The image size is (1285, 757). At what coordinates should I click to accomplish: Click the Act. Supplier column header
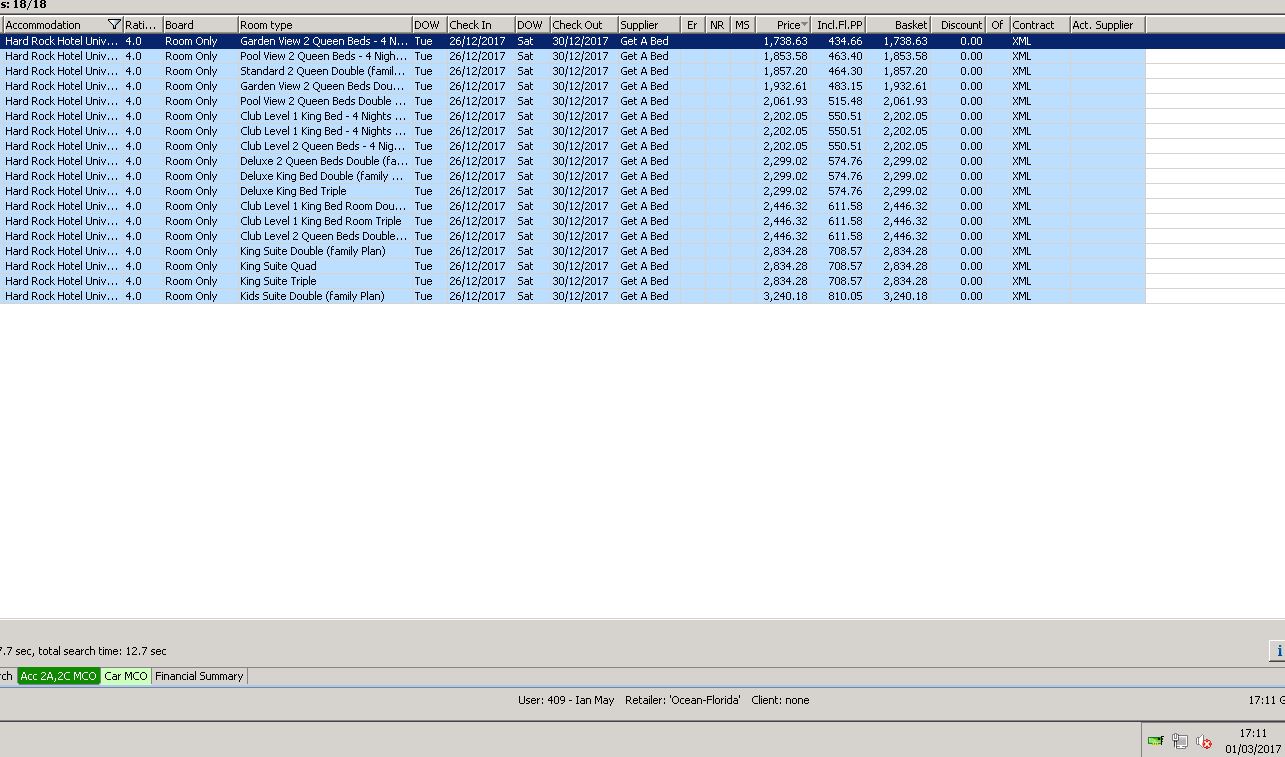point(1107,25)
